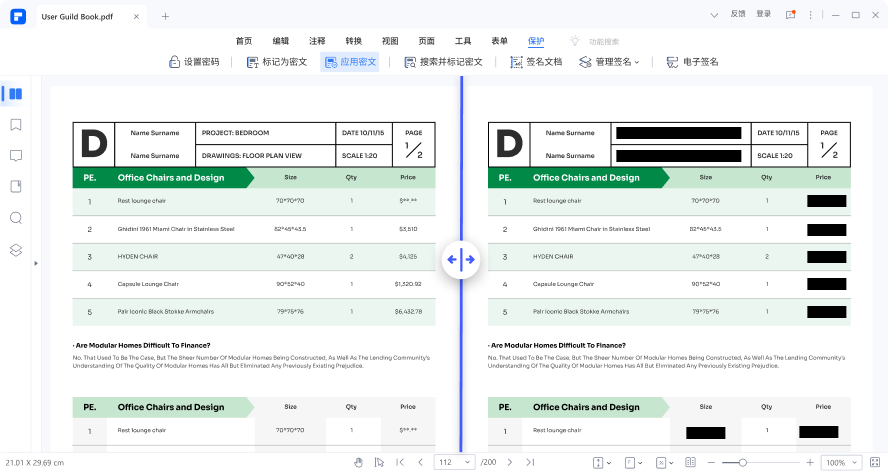Jump to the first page

399,462
